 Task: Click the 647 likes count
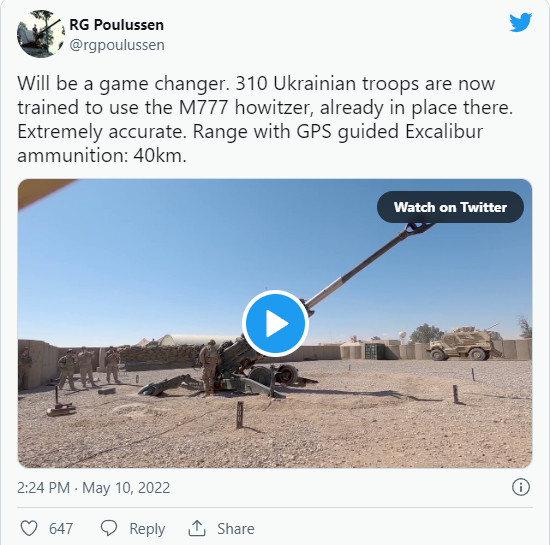click(61, 529)
